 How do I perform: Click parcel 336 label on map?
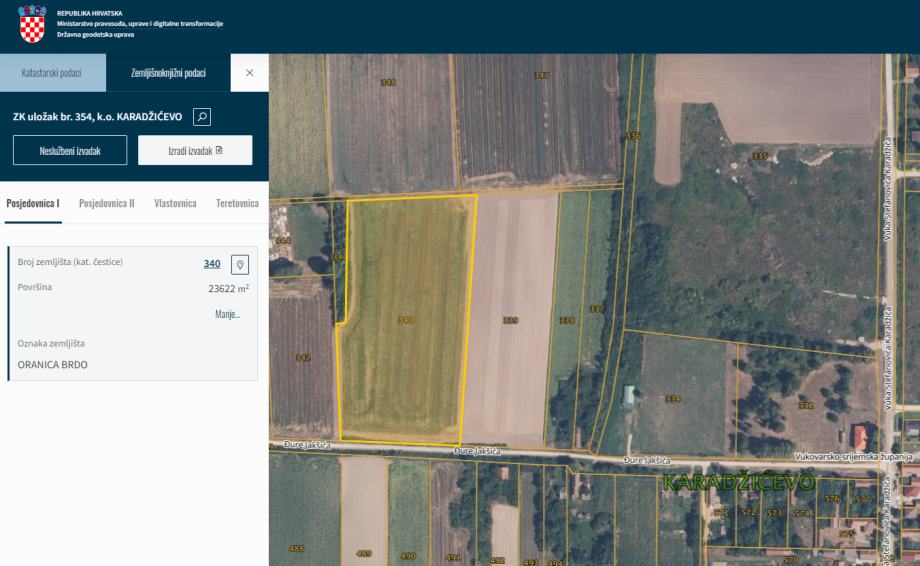click(632, 135)
